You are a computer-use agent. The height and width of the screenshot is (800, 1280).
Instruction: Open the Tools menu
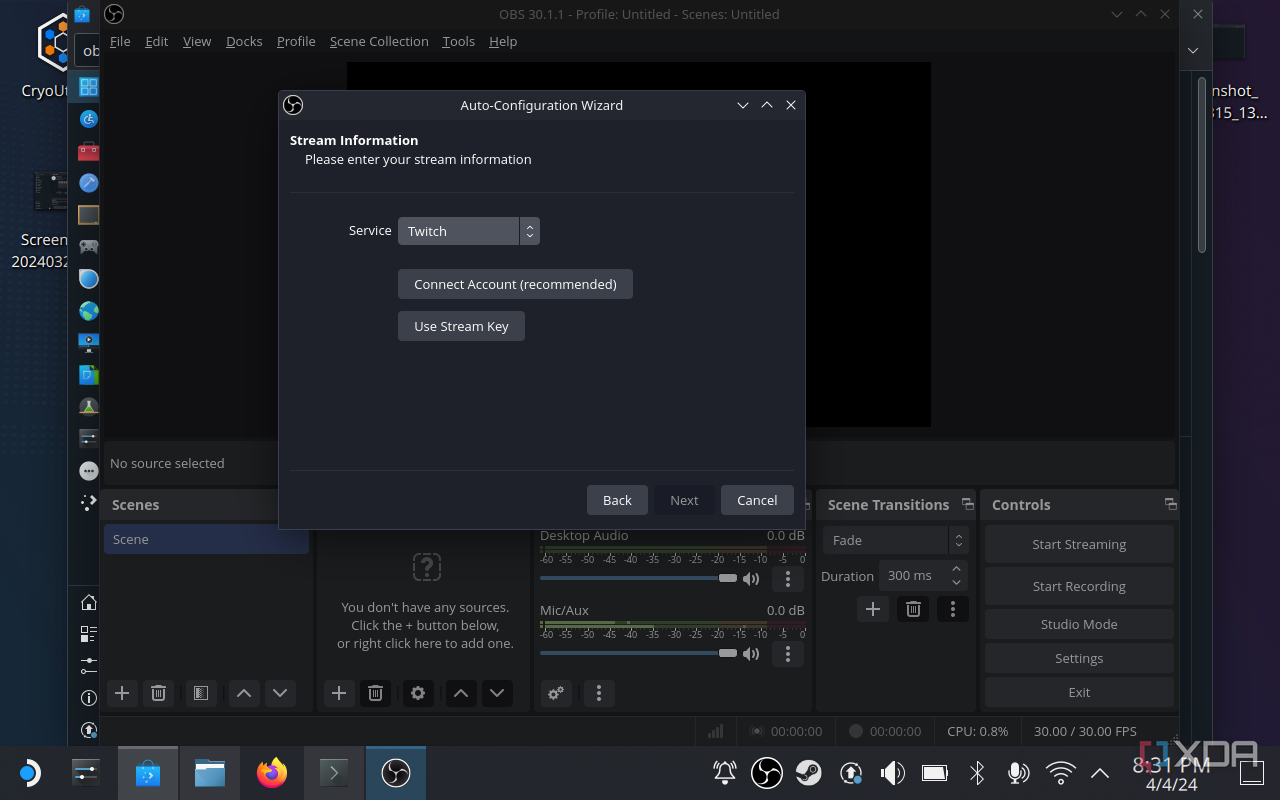tap(458, 41)
